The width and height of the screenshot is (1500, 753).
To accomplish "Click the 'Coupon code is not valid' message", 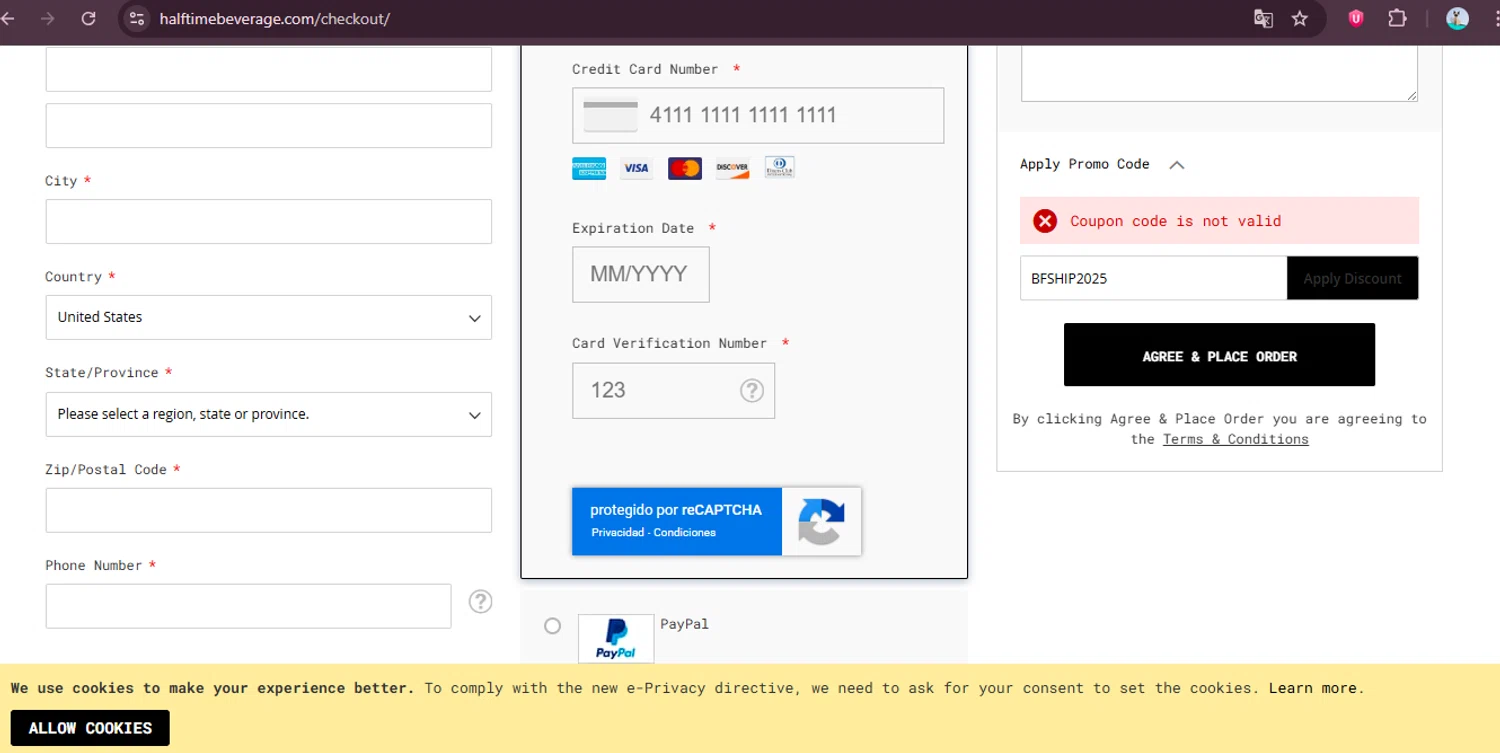I will click(1175, 221).
